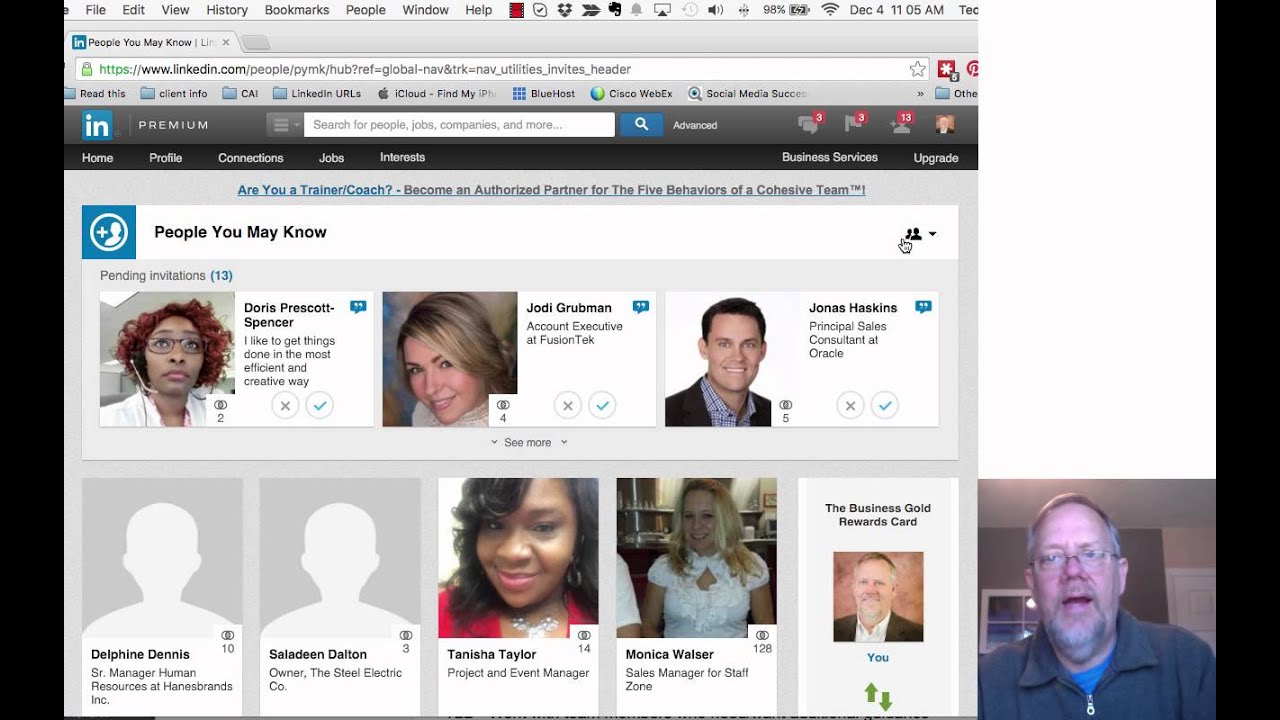Expand See more pending invitations

click(x=528, y=442)
